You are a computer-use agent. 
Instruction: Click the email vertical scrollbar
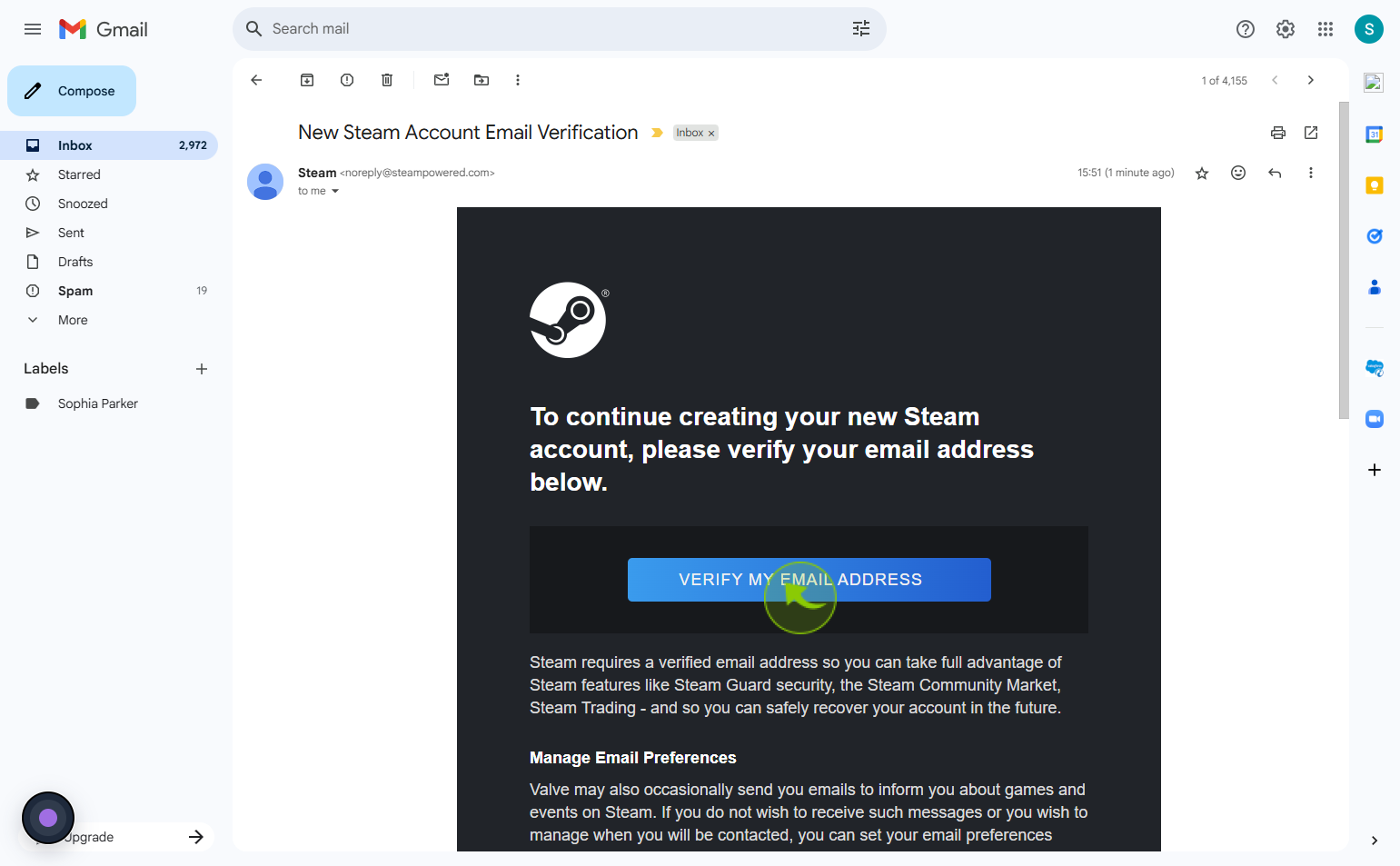pos(1344,261)
